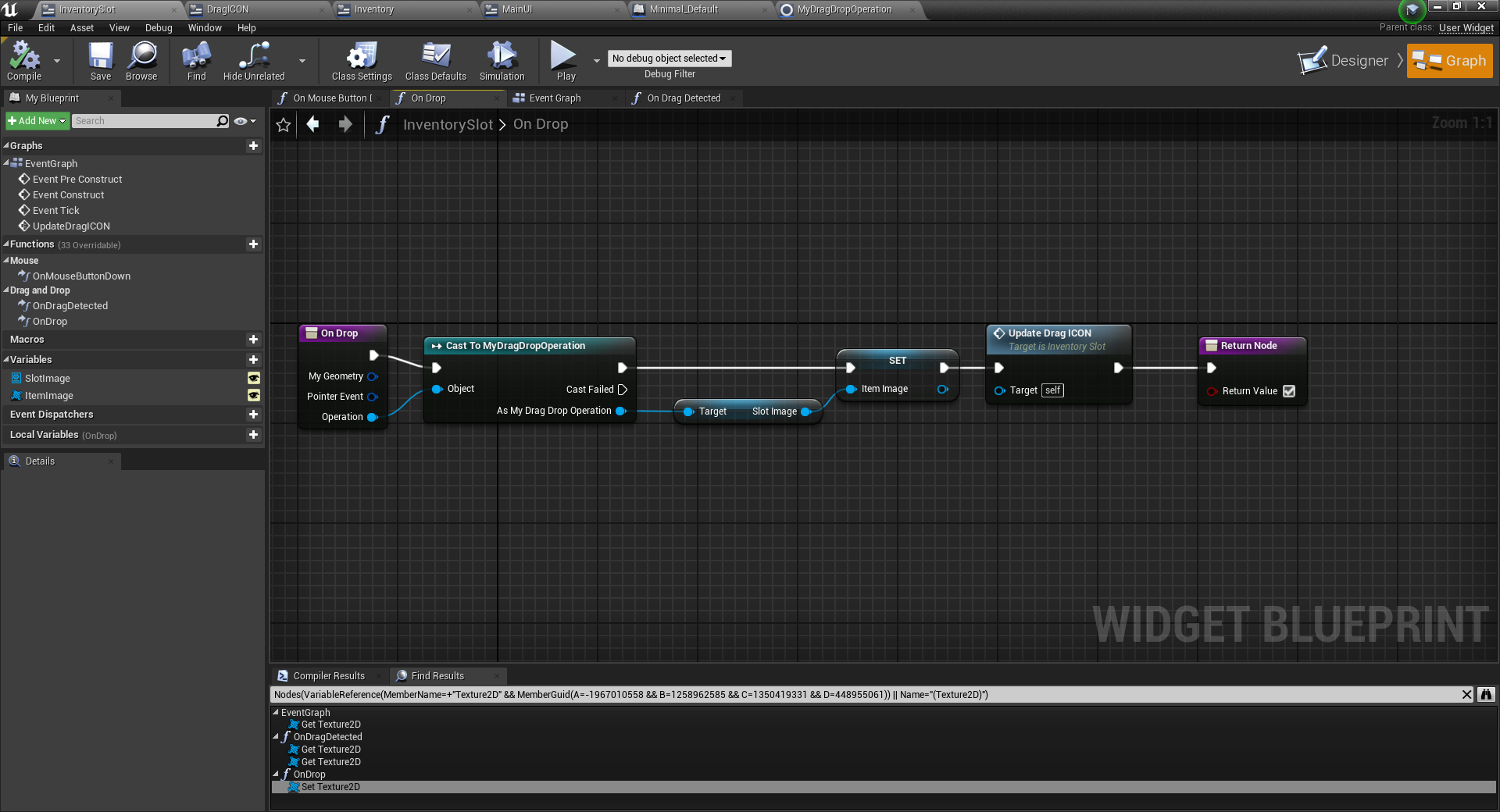This screenshot has width=1500, height=812.
Task: Toggle SlotImage variable visibility eye
Action: click(x=254, y=378)
